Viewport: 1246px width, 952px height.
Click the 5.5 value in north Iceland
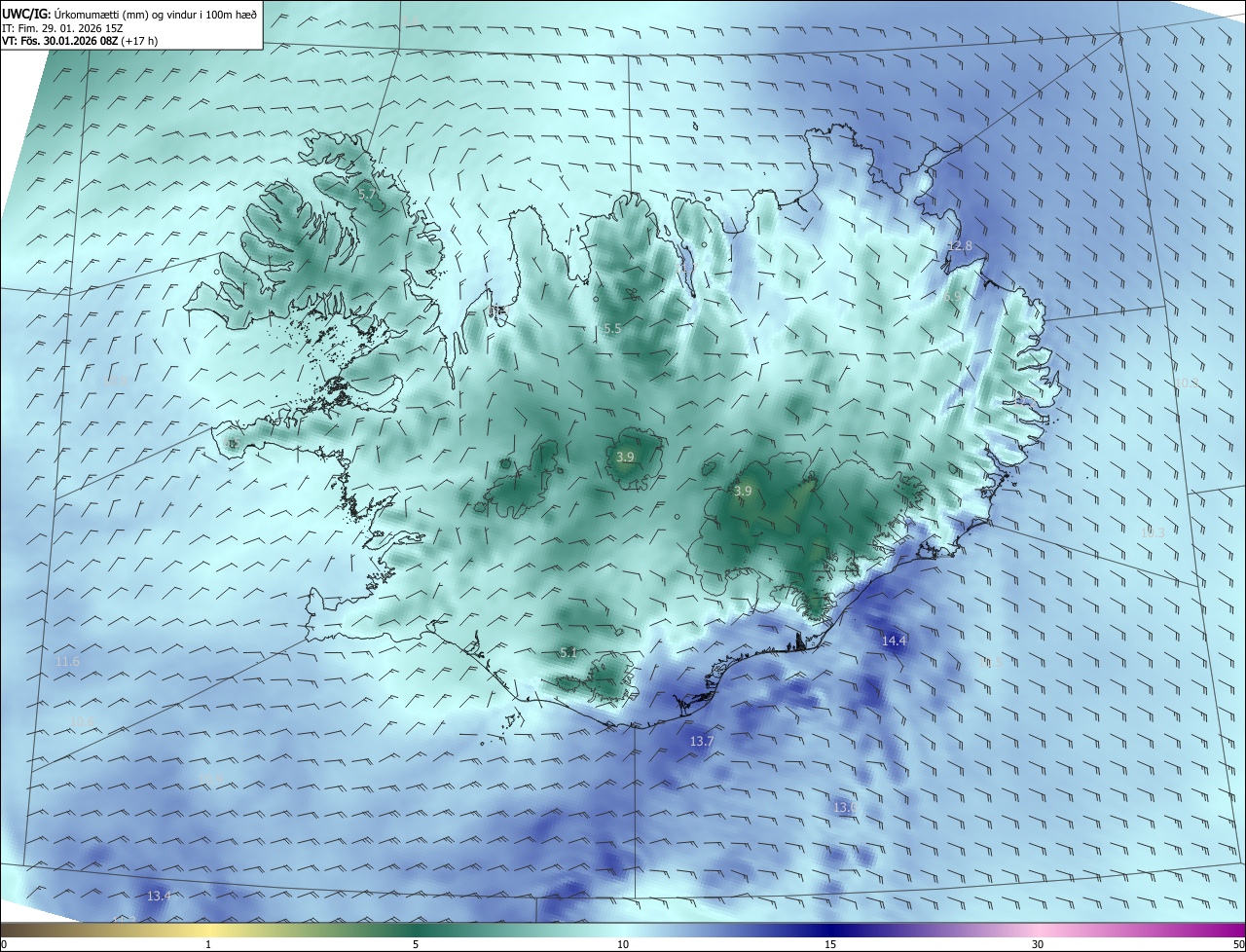(x=612, y=329)
